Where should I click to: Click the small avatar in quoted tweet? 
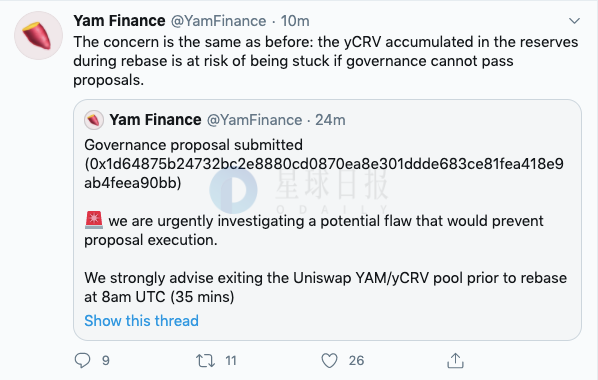click(94, 120)
